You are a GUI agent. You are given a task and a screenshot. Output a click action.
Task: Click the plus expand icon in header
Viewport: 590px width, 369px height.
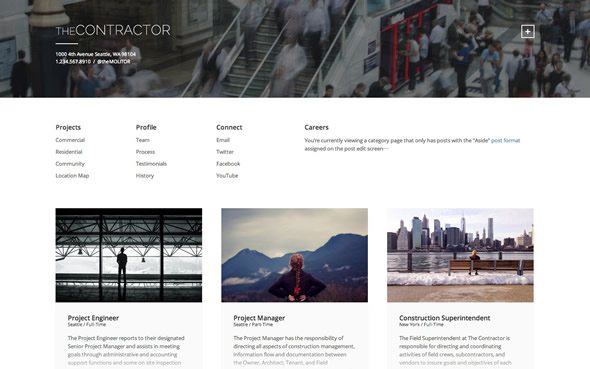pyautogui.click(x=528, y=32)
